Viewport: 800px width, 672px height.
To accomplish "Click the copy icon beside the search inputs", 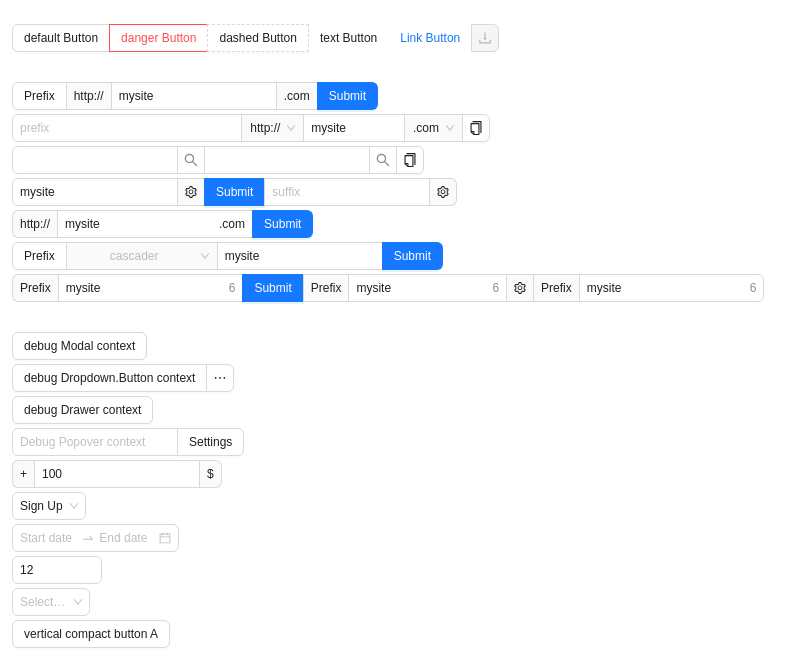I will pyautogui.click(x=410, y=160).
